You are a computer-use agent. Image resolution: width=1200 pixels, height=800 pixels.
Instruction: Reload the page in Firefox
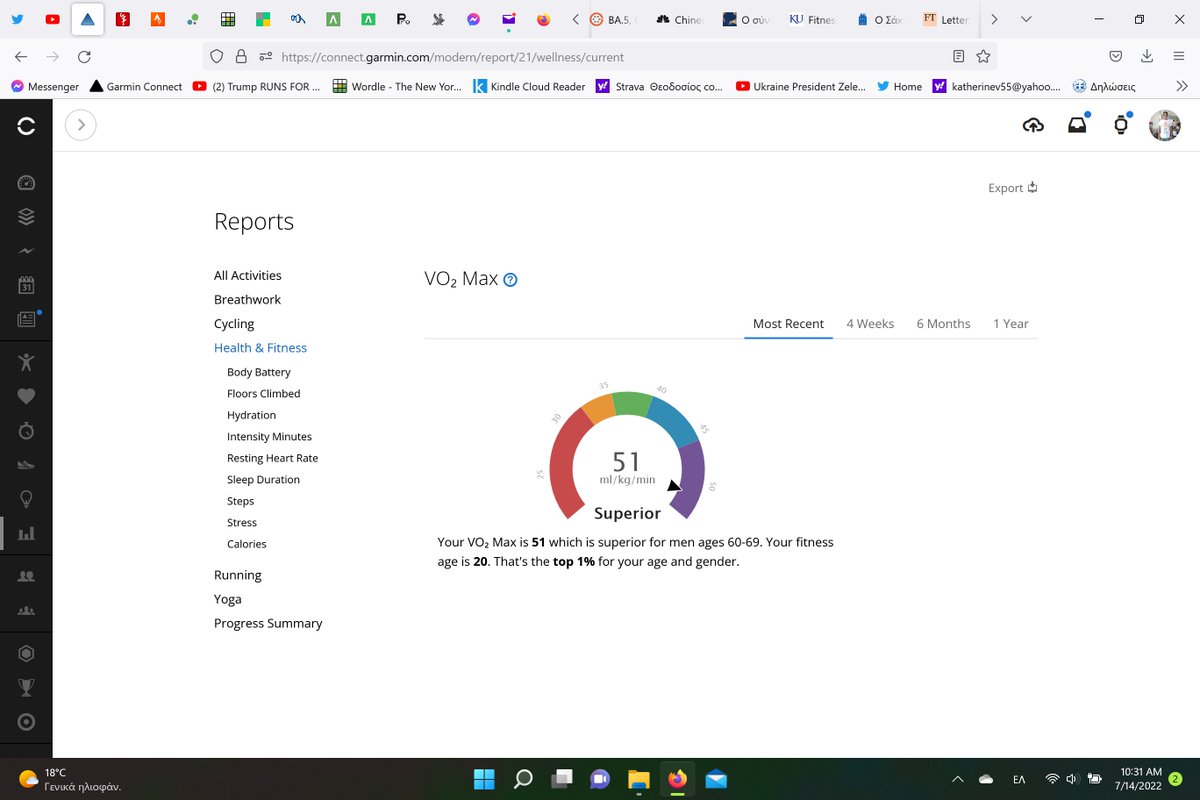pos(84,57)
